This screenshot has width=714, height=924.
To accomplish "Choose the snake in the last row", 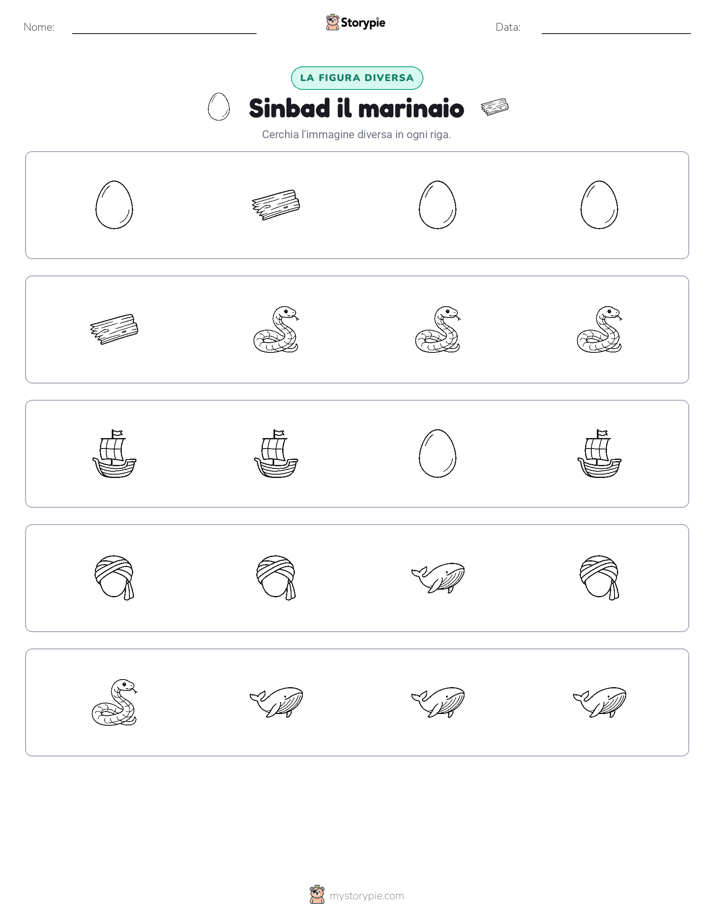I will 114,702.
